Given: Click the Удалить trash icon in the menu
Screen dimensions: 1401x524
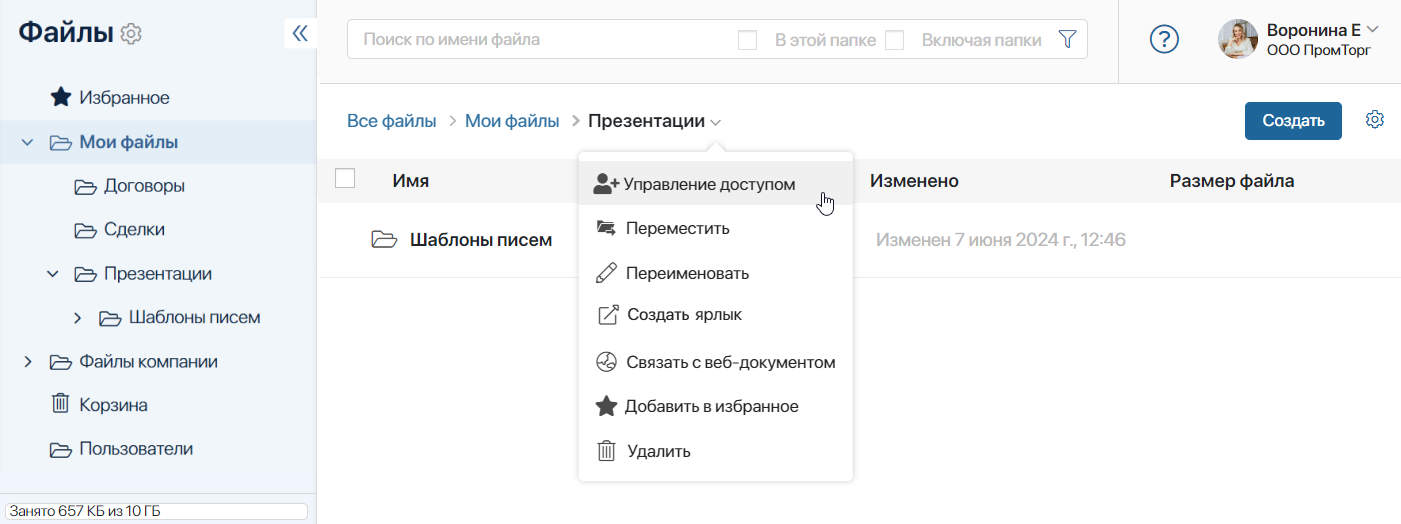Looking at the screenshot, I should click(606, 451).
